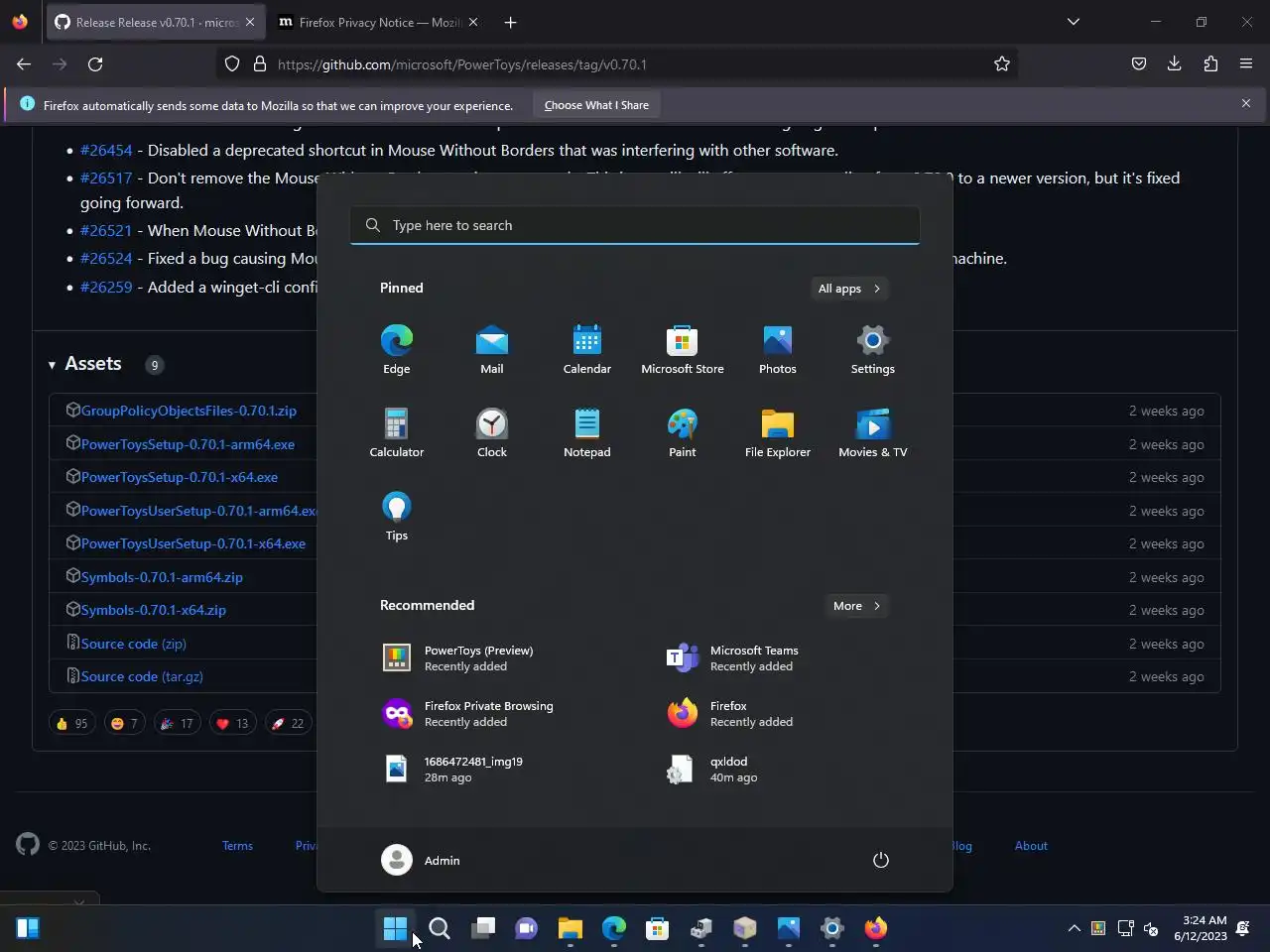Open the Tips app

pyautogui.click(x=397, y=516)
